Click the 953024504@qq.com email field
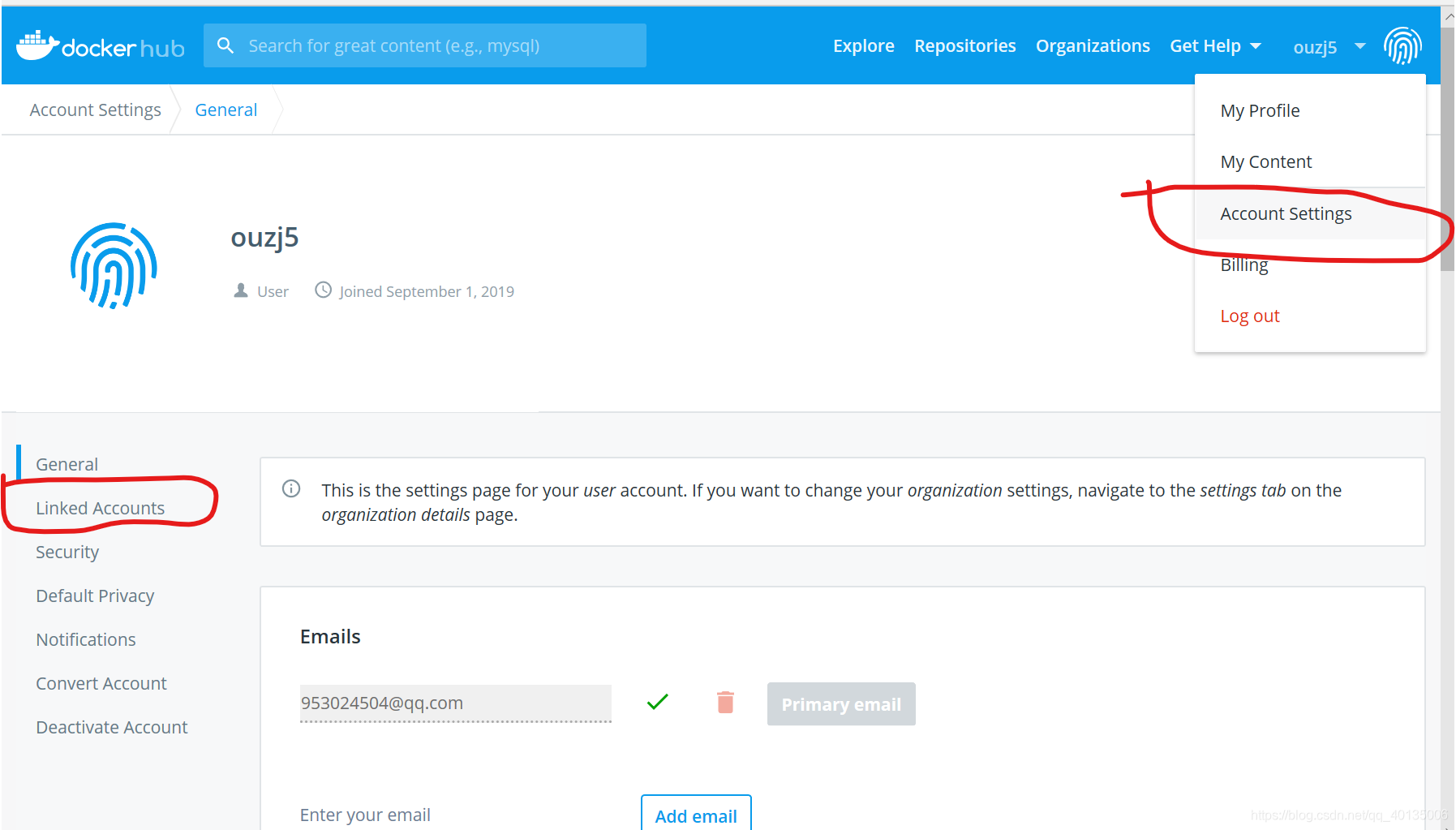 click(x=456, y=703)
